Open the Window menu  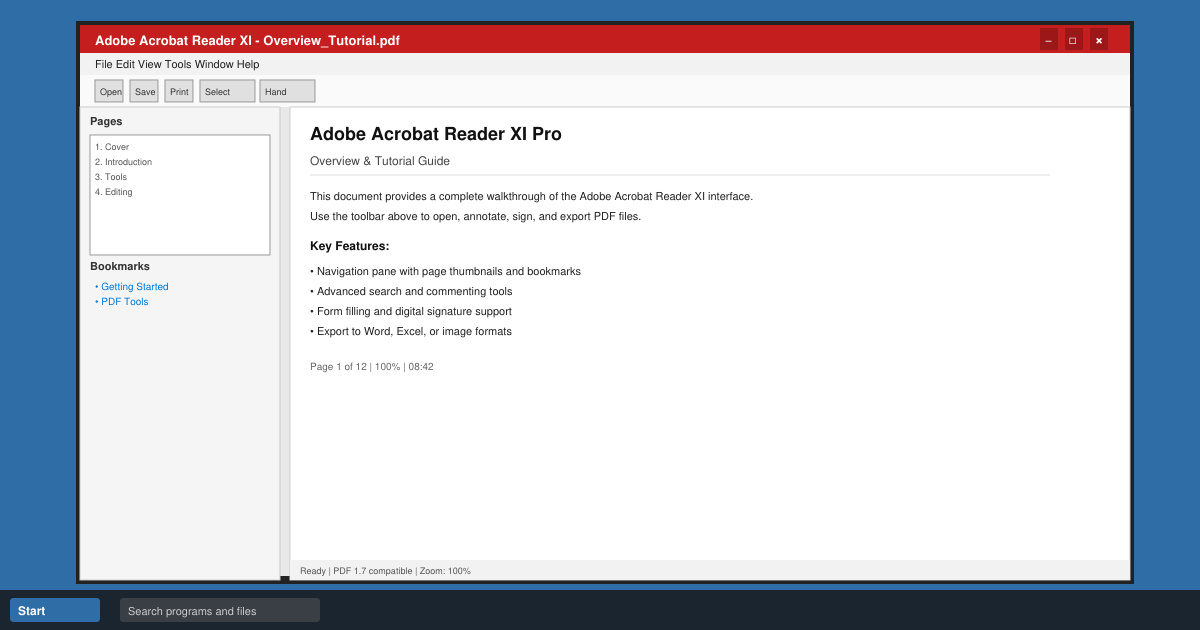coord(214,64)
